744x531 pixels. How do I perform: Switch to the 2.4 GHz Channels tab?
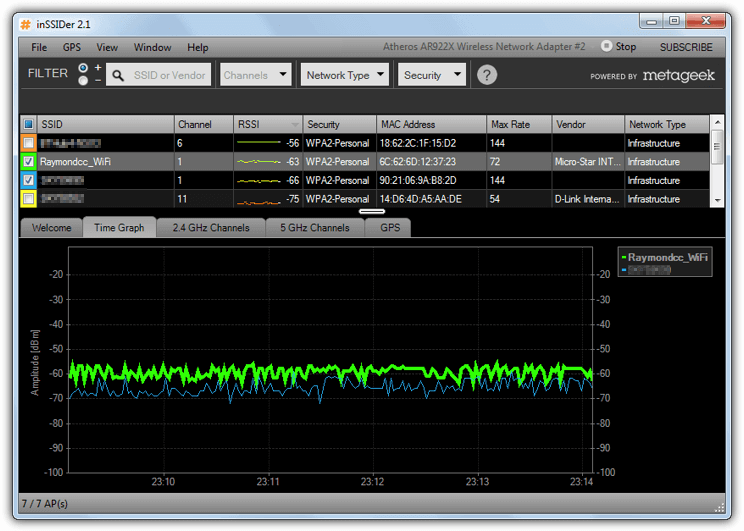pyautogui.click(x=211, y=228)
